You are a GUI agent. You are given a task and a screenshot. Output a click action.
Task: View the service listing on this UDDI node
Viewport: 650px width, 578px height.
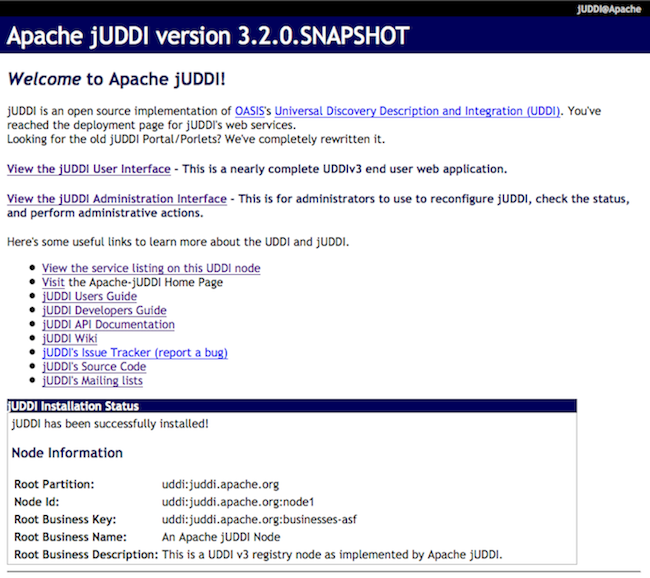(151, 268)
